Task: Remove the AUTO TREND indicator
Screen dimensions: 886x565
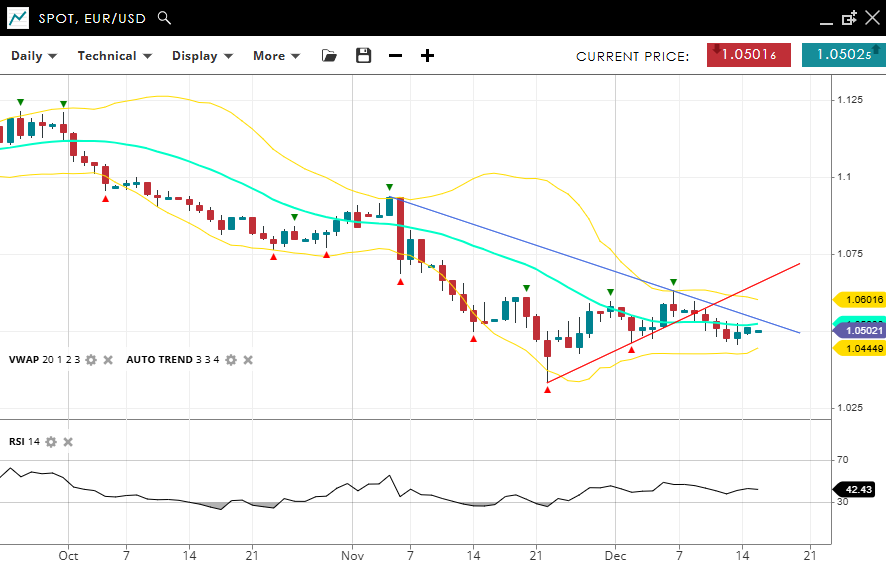Action: tap(248, 360)
